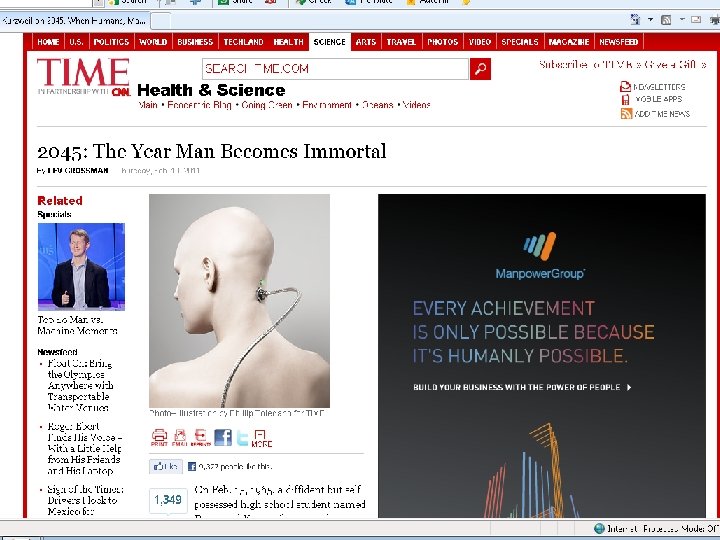This screenshot has height=540, width=720.
Task: Open a new blank browser tab
Action: (x=161, y=21)
